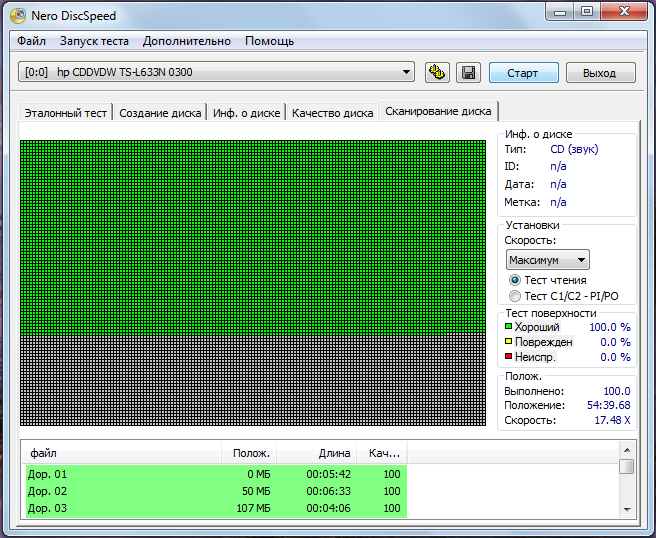Open the Дополнительно menu
656x538 pixels.
[187, 41]
